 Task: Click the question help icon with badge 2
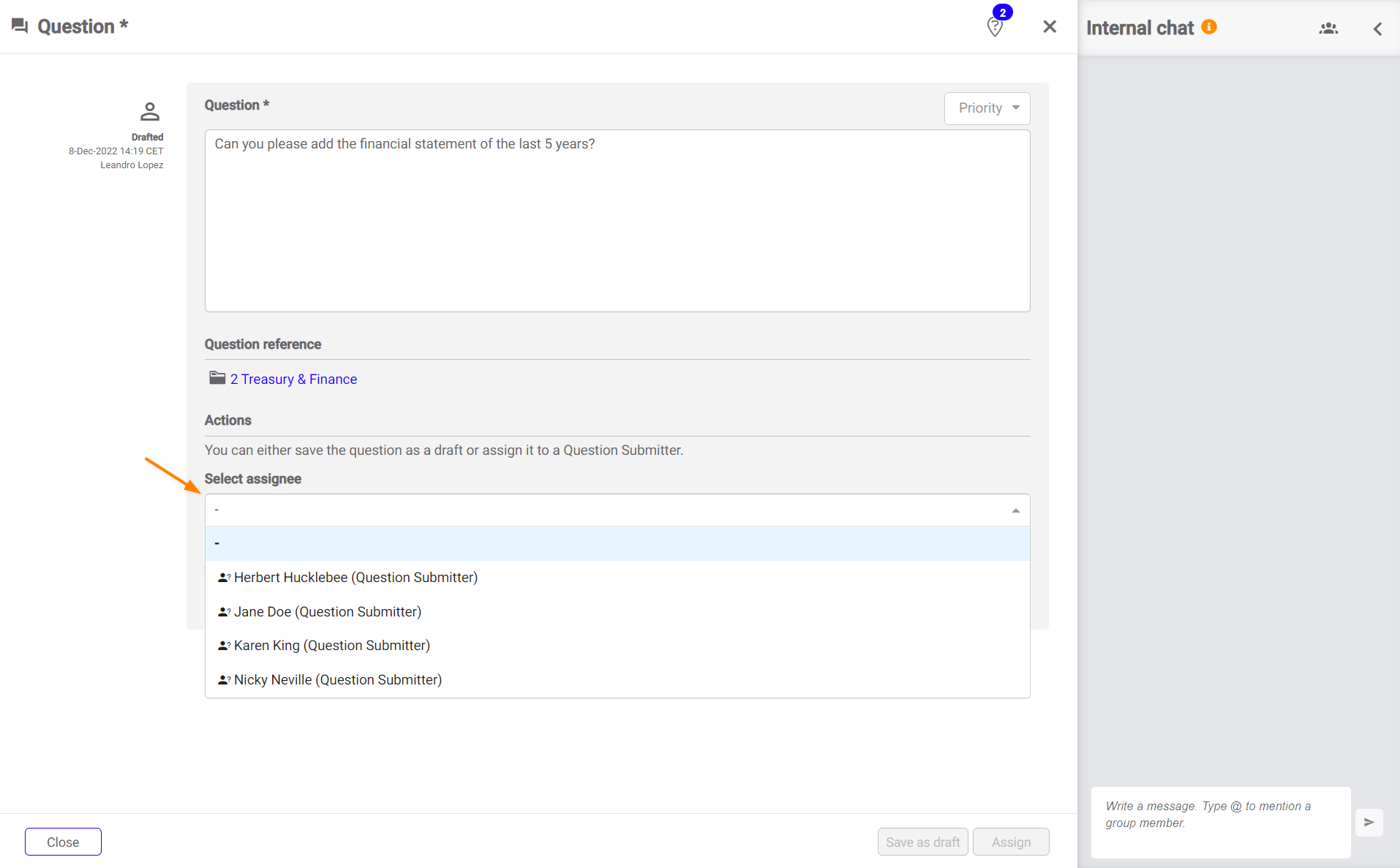click(x=995, y=26)
